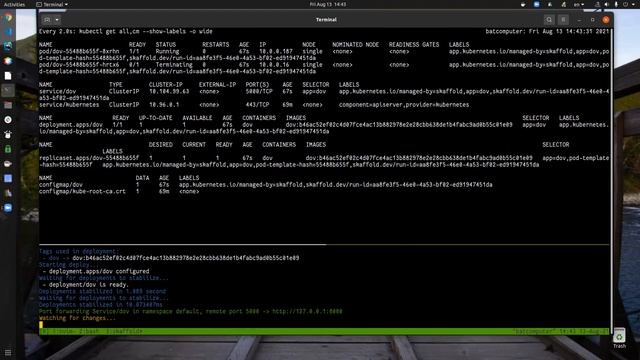Click the Terminating status text
Viewport: 640px width, 360px height.
tap(174, 64)
